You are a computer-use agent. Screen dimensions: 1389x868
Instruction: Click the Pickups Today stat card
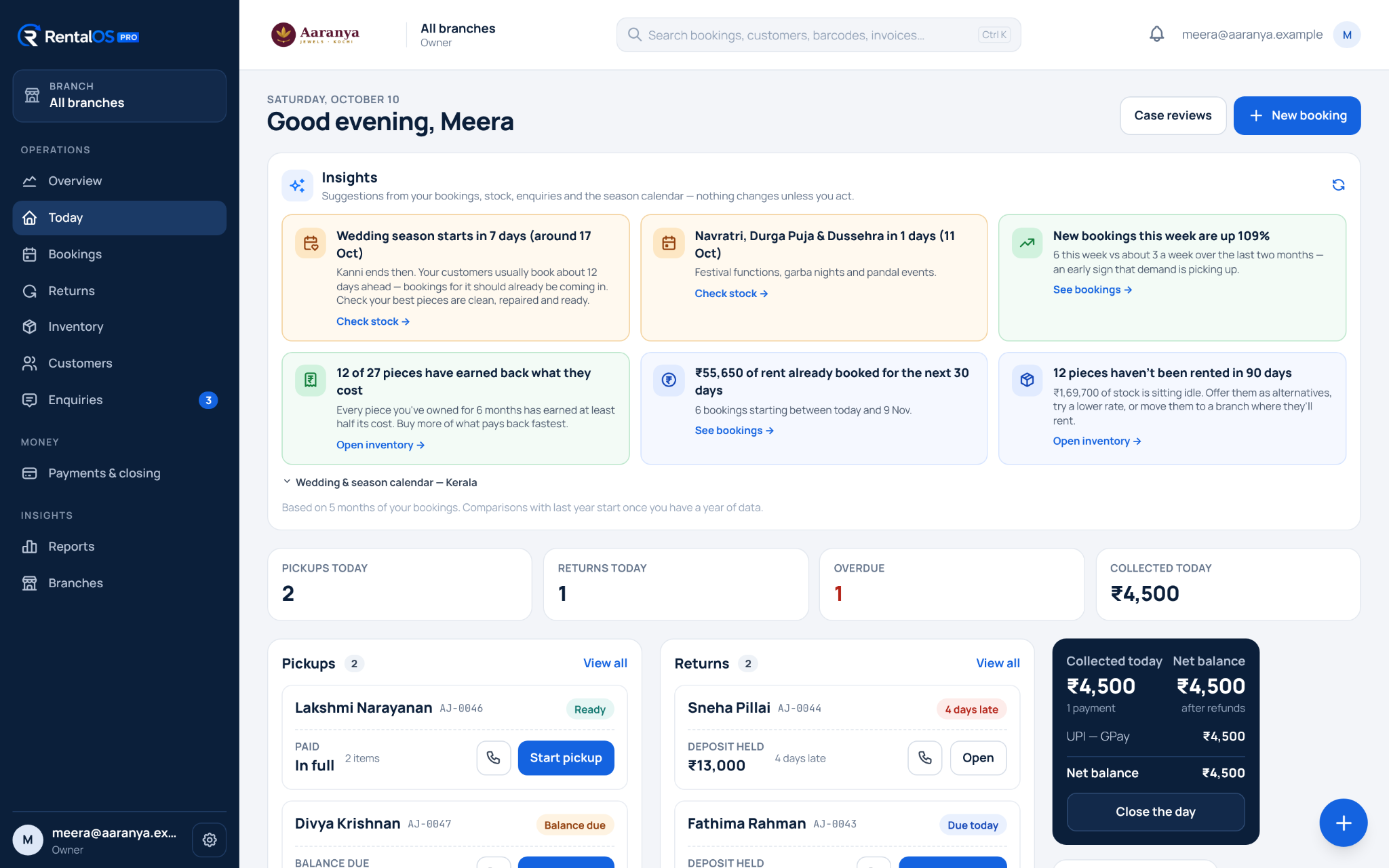click(x=400, y=585)
